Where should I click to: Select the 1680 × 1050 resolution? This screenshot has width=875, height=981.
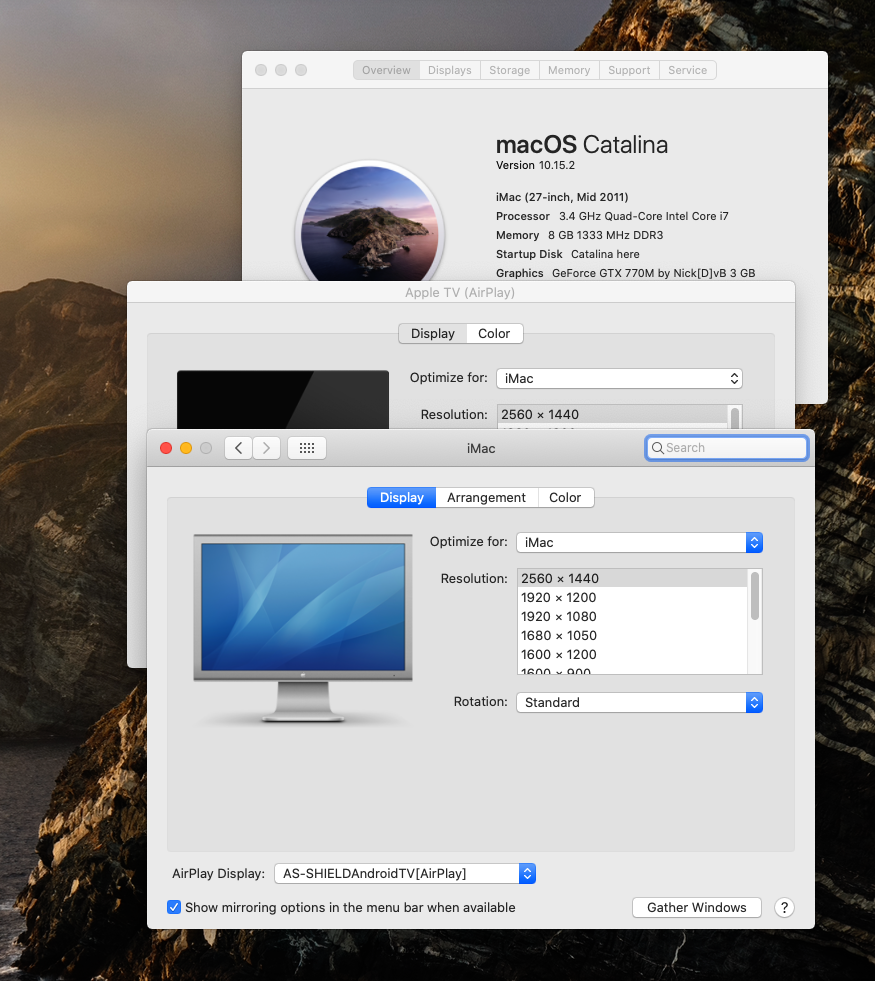click(x=632, y=635)
